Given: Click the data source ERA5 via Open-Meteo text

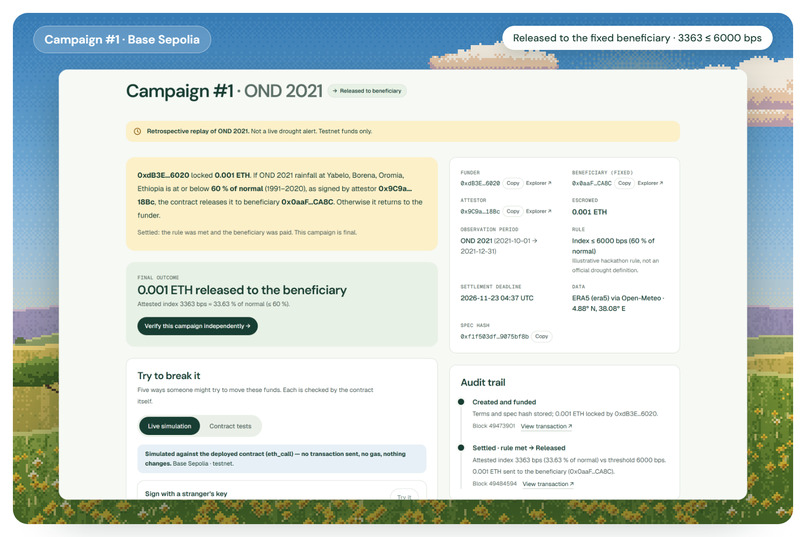Looking at the screenshot, I should 618,303.
